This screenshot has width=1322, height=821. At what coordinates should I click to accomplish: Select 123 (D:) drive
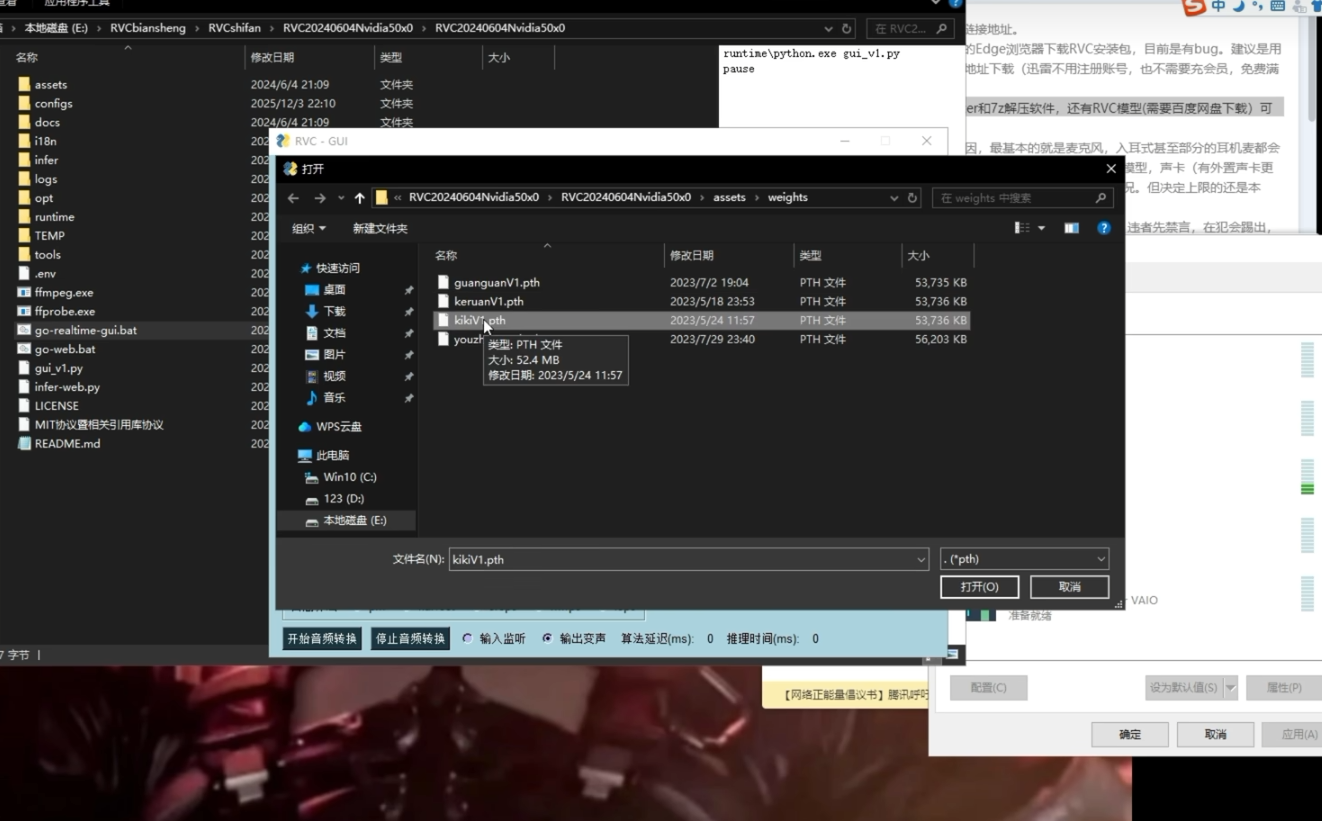click(343, 499)
